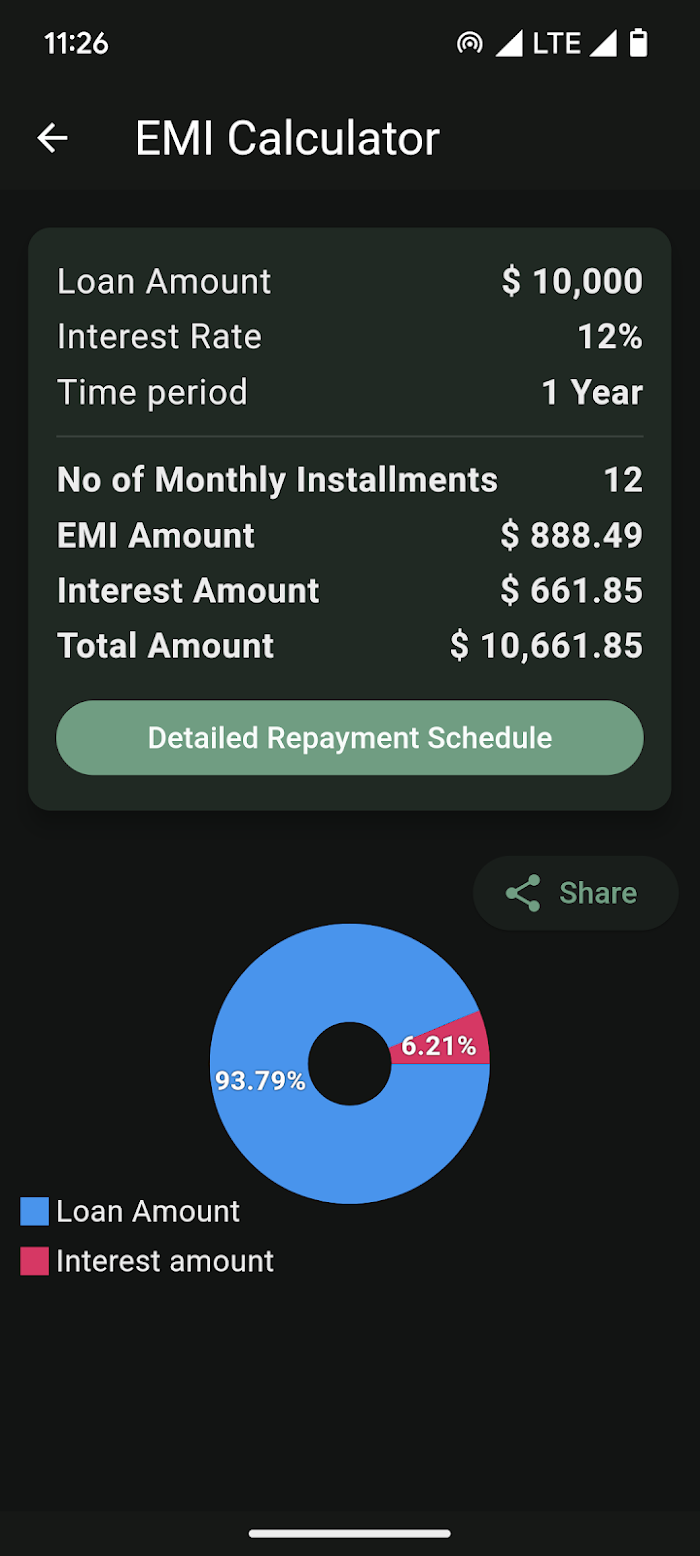Image resolution: width=700 pixels, height=1556 pixels.
Task: Tap the bottom navigation gesture handle
Action: click(x=350, y=1533)
